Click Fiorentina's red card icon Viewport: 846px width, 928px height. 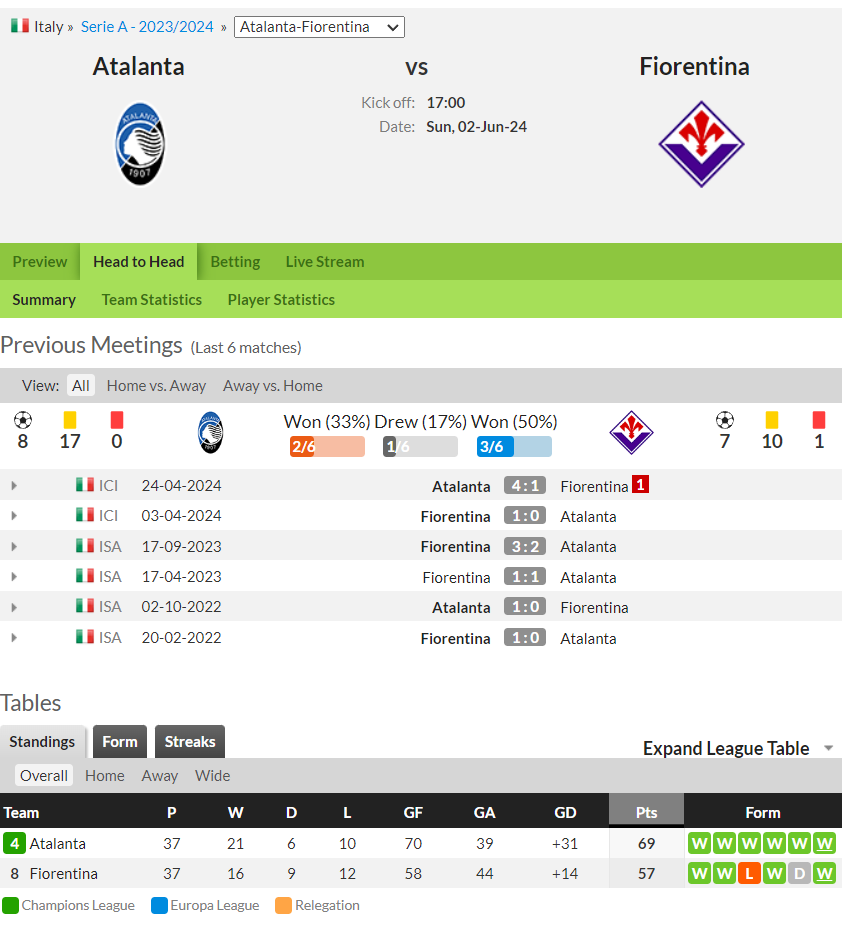[x=819, y=420]
